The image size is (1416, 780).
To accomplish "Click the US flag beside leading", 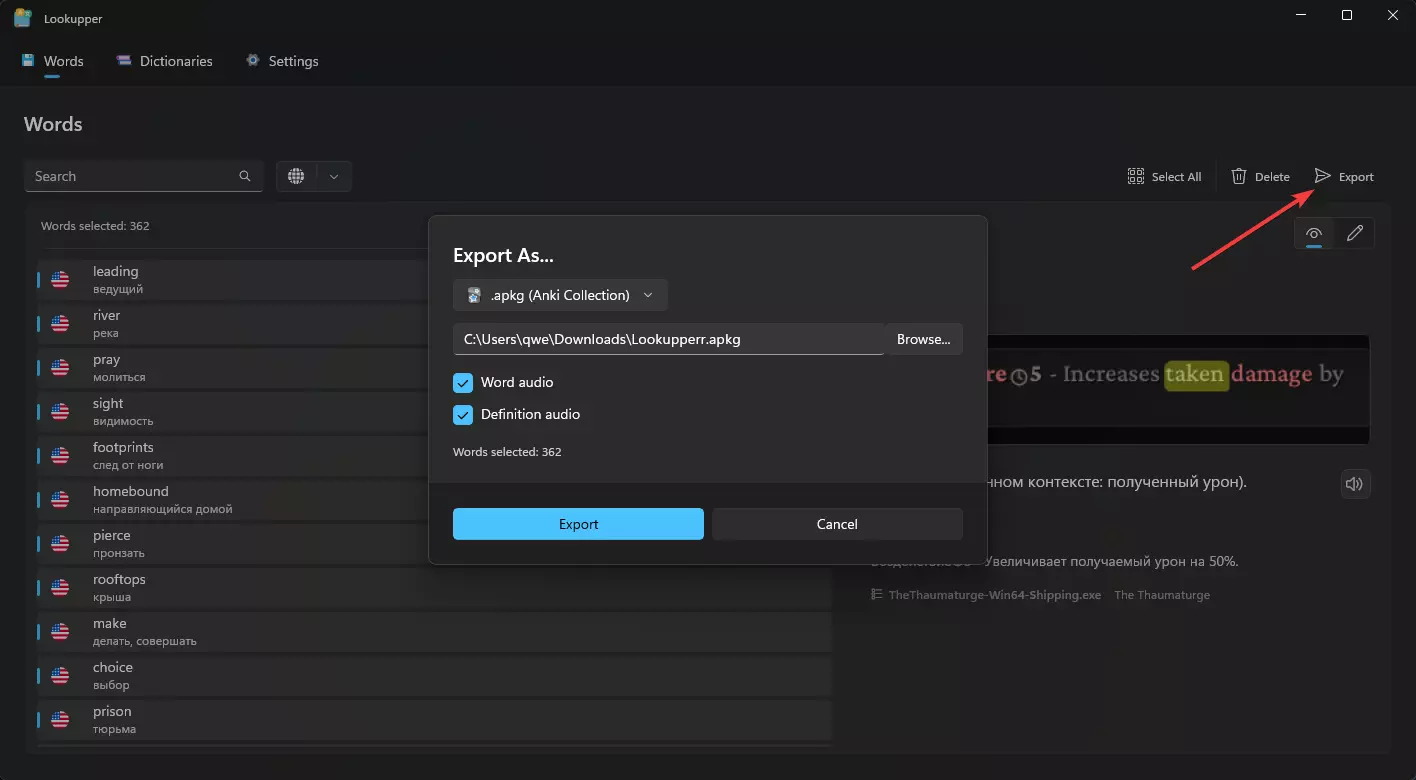I will pos(60,280).
